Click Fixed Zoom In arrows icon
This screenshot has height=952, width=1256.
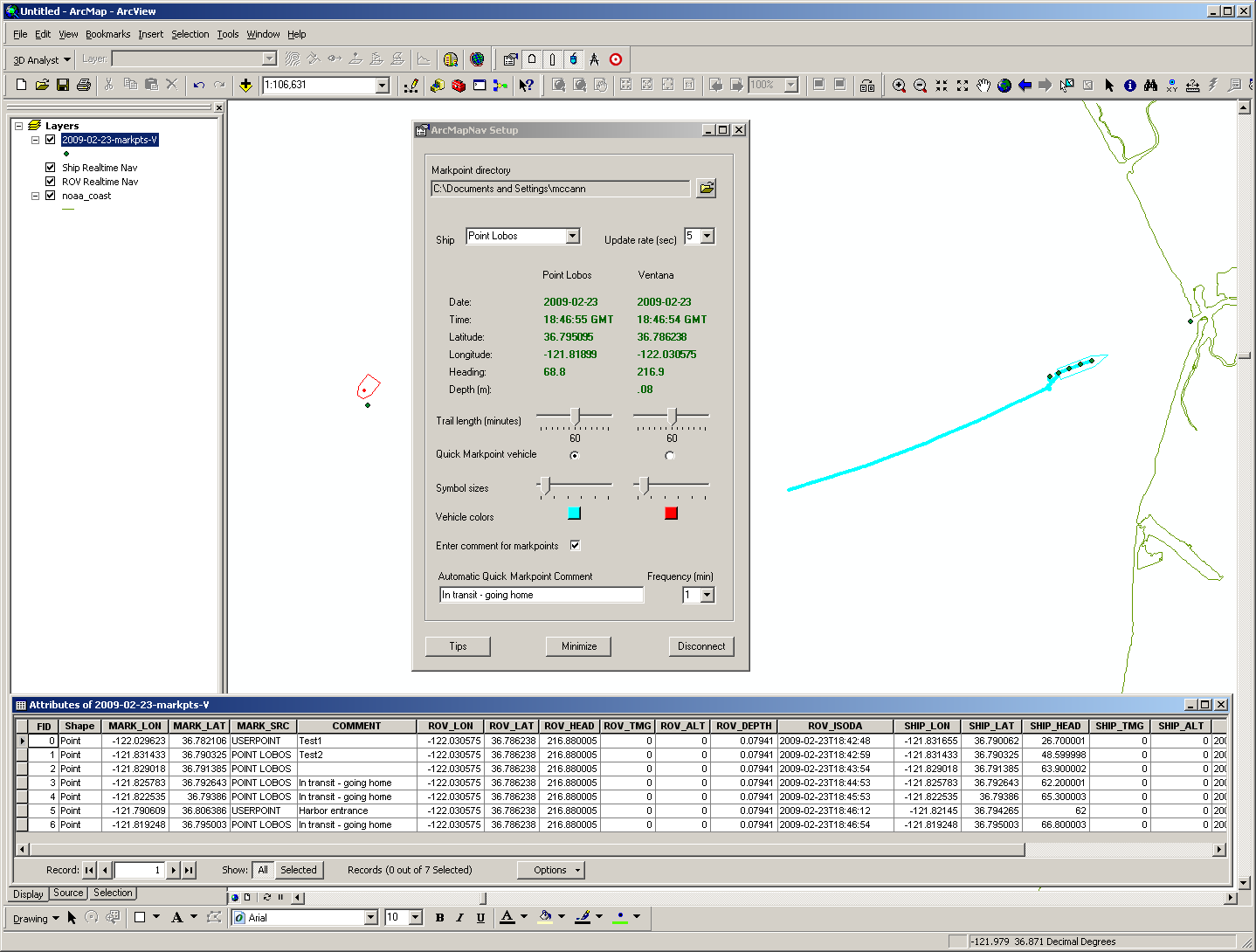tap(941, 85)
